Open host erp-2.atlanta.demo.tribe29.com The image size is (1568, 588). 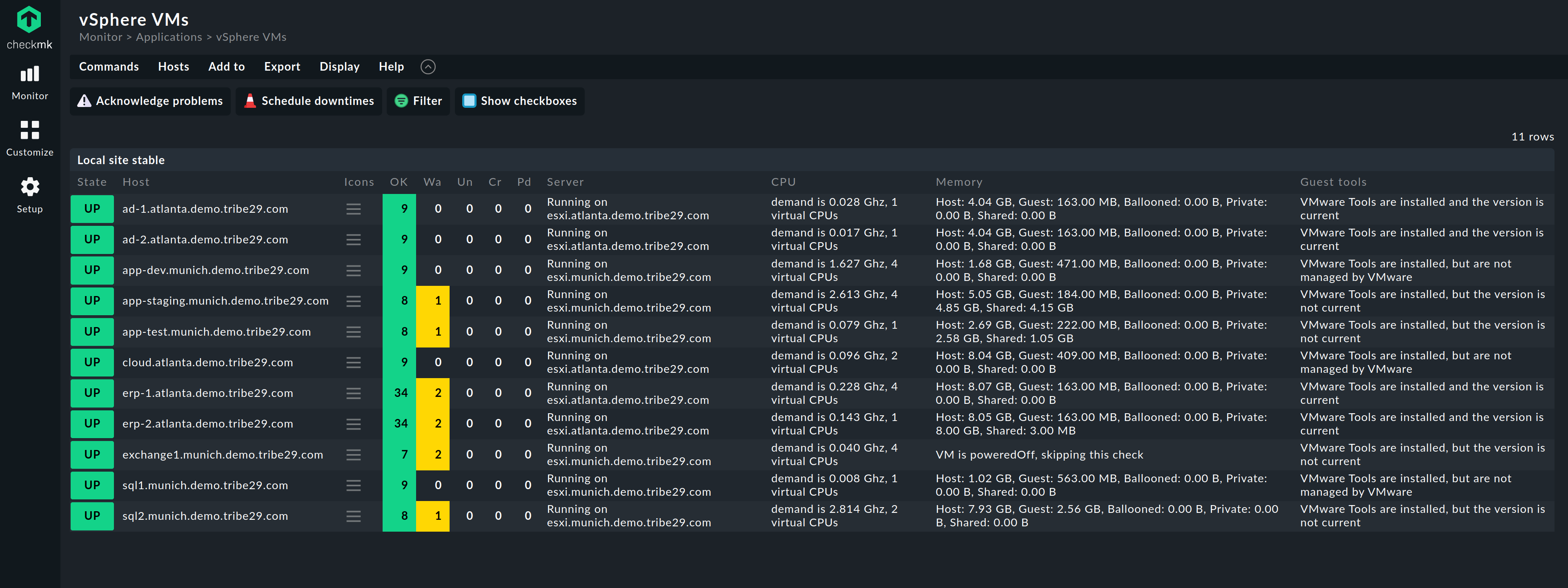(x=207, y=424)
